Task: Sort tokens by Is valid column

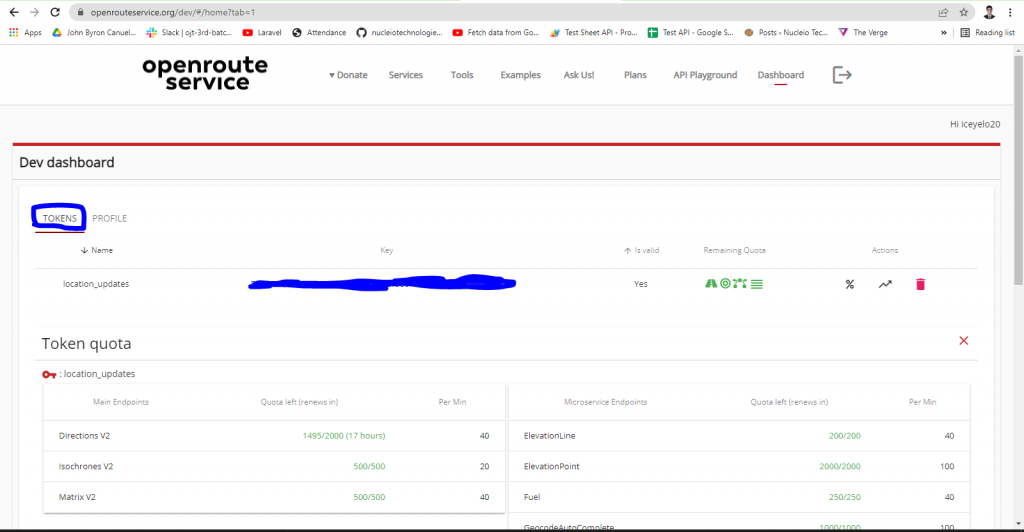Action: click(641, 250)
